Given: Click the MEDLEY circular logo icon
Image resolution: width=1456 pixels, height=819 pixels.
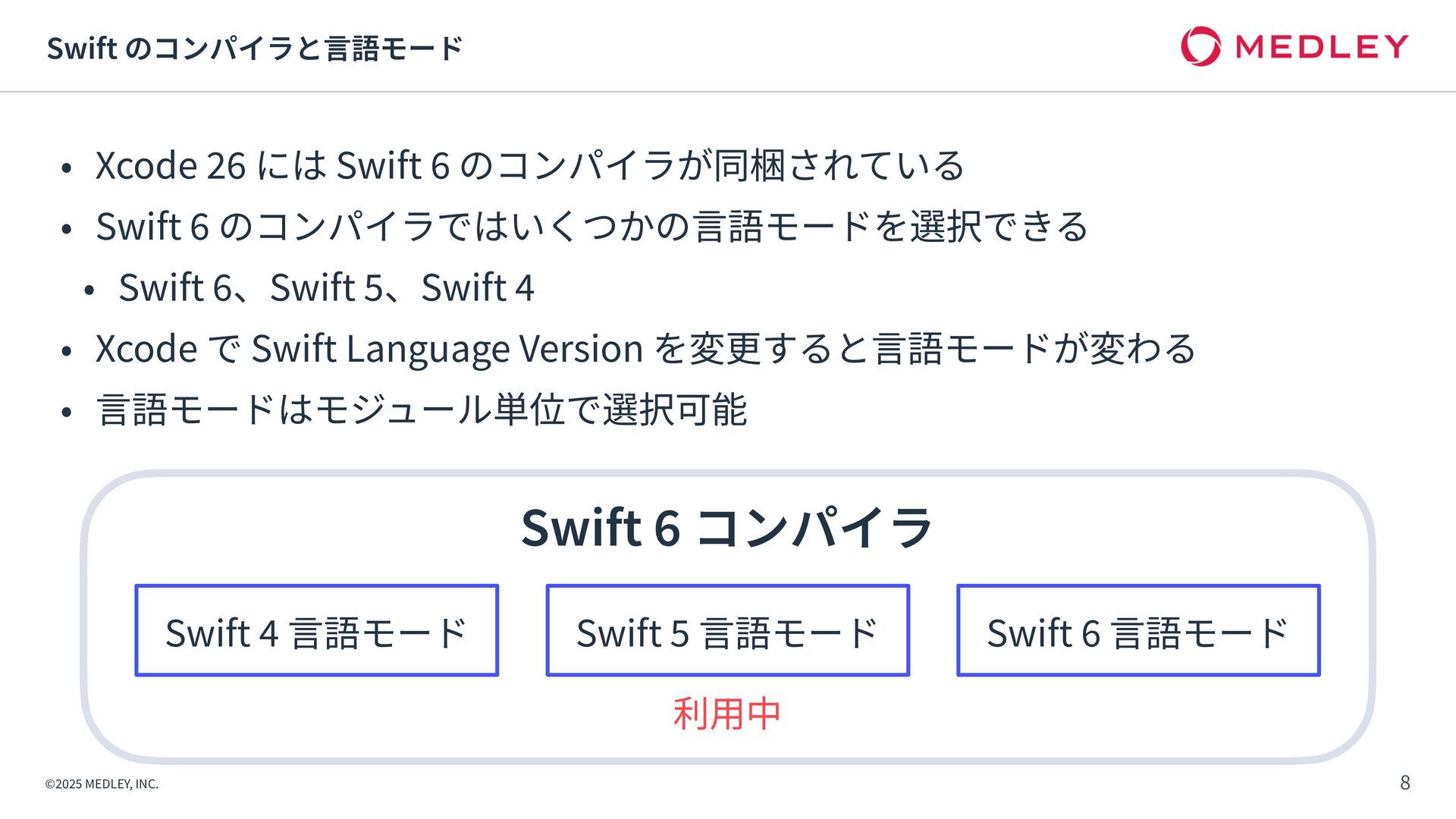Looking at the screenshot, I should [x=1201, y=46].
